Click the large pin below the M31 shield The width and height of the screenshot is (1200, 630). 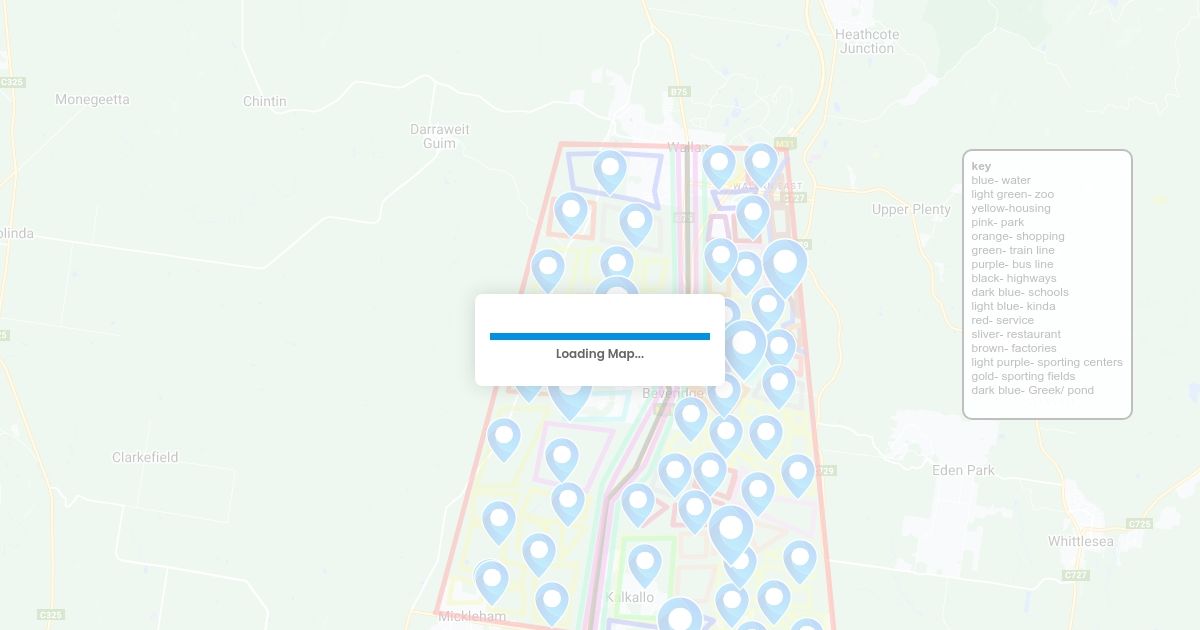pos(785,268)
